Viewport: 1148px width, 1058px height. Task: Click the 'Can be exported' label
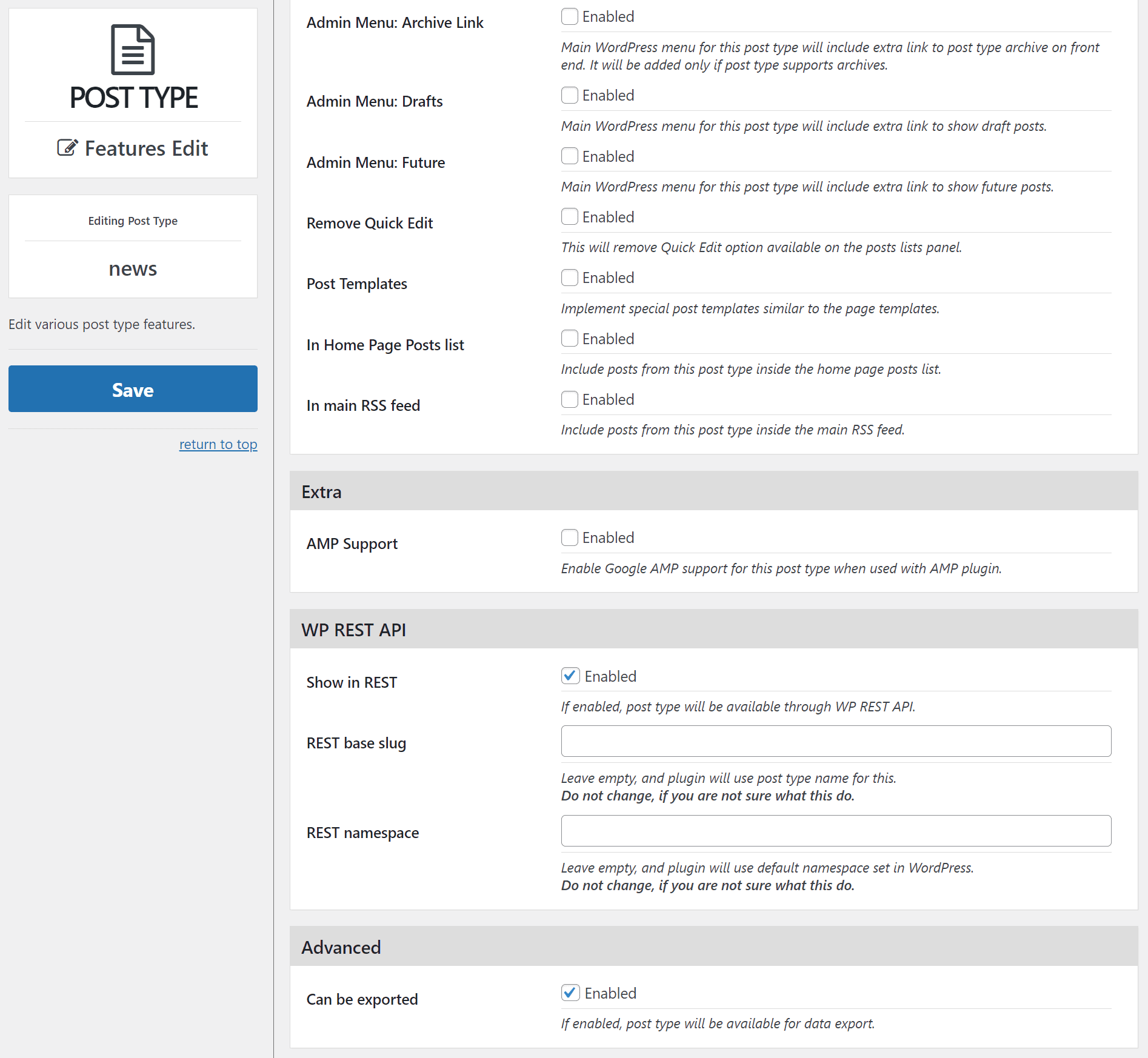[362, 1000]
